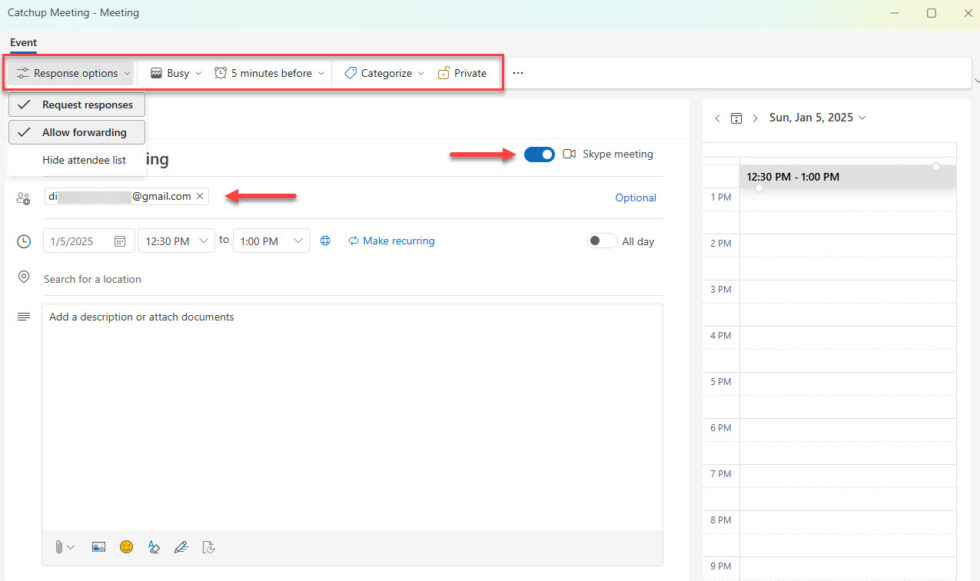Change the 12:30 PM start time
The image size is (980, 581).
176,241
